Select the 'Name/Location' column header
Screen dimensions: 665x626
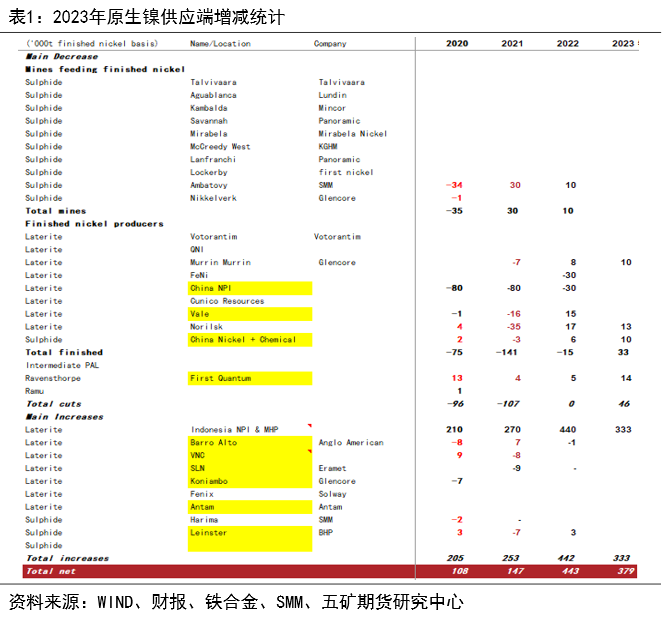(x=220, y=44)
